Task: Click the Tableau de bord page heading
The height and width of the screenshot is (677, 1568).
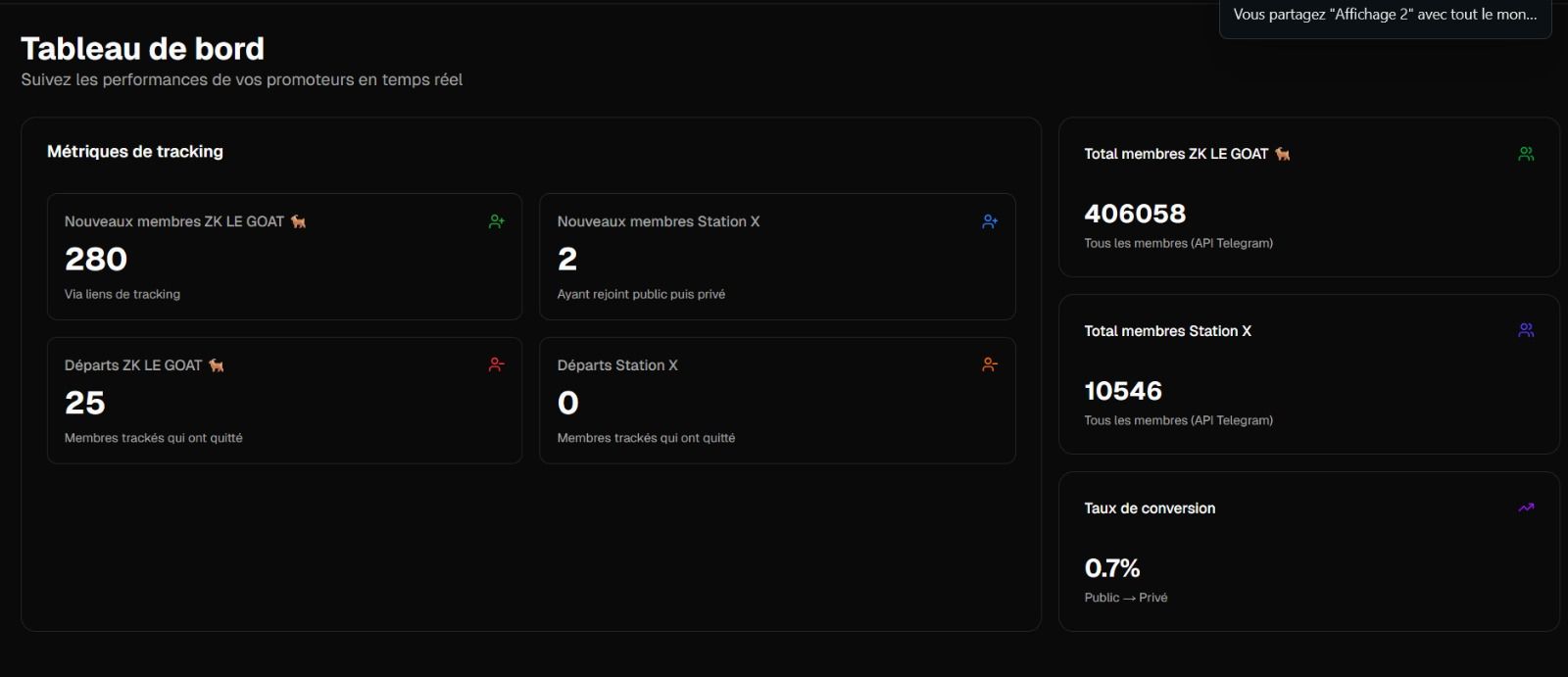Action: 143,48
